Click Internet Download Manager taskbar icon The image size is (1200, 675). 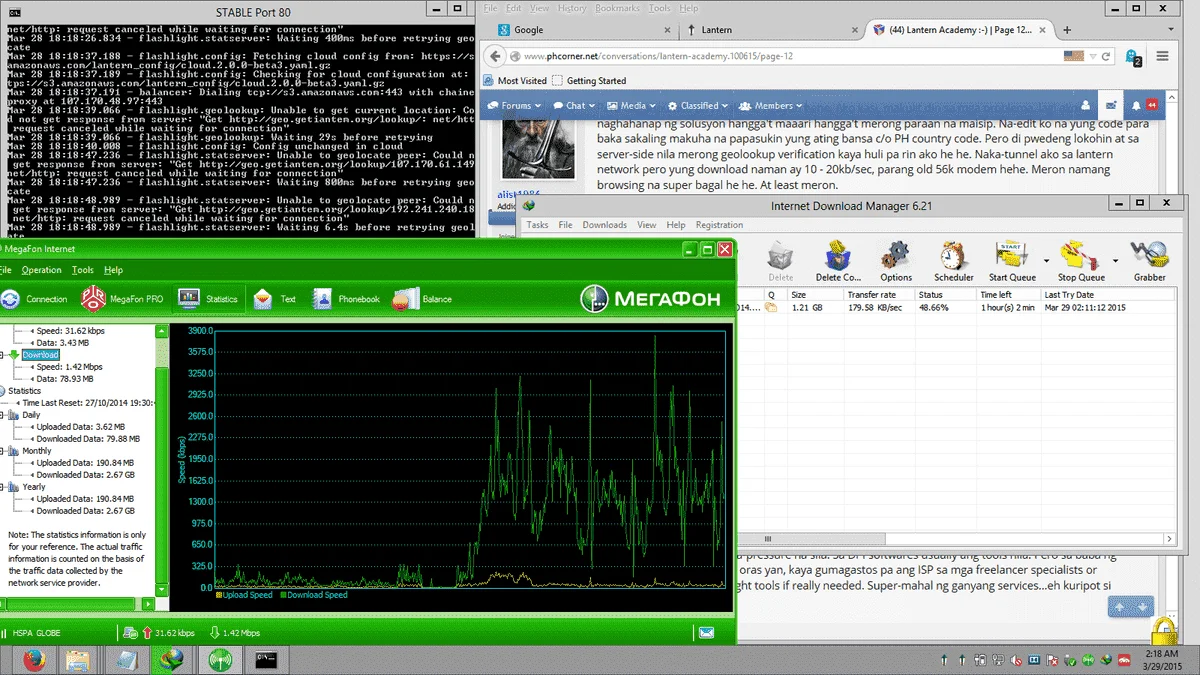(174, 659)
